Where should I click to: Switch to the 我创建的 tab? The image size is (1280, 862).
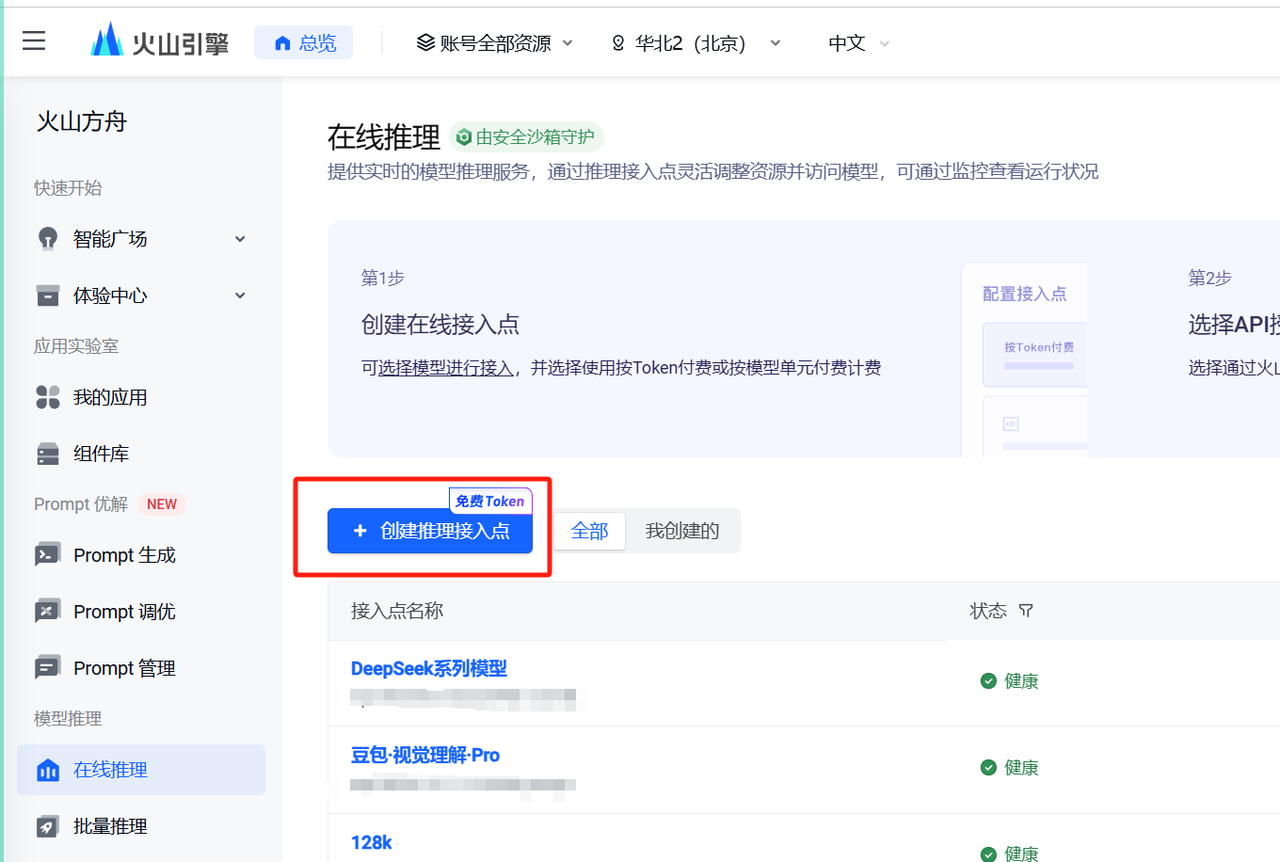[682, 531]
